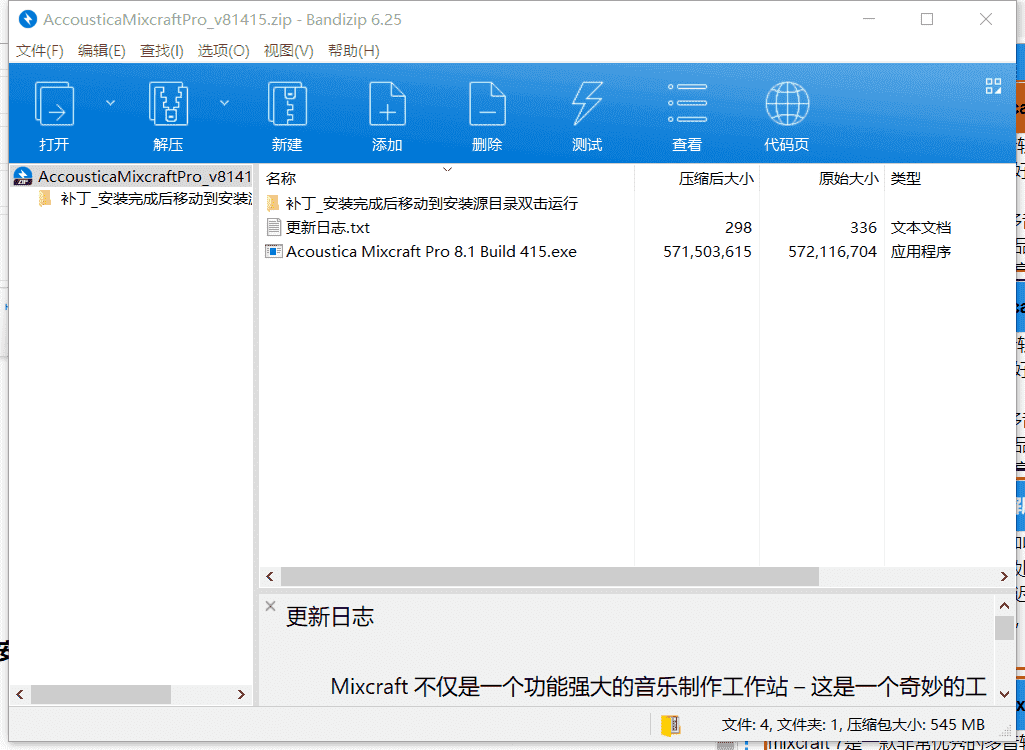The image size is (1025, 750).
Task: Click the 571,503,615 compressed size cell
Action: [707, 252]
